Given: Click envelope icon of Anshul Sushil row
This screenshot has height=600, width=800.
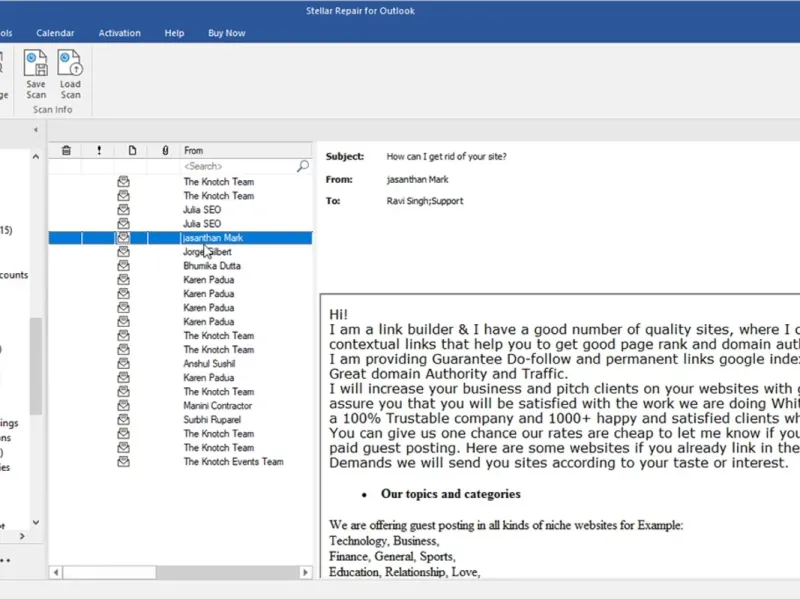Looking at the screenshot, I should pyautogui.click(x=123, y=363).
